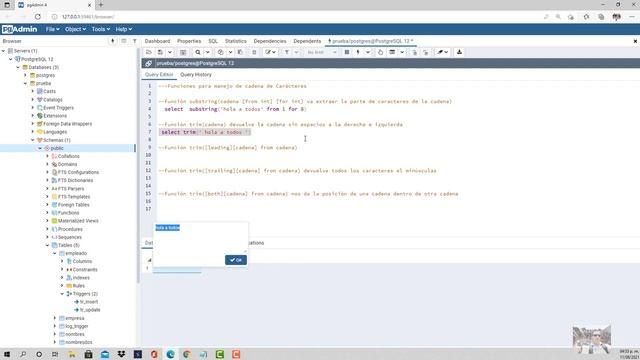Select the Sequences tree item
Image resolution: width=640 pixels, height=360 pixels.
pyautogui.click(x=69, y=237)
